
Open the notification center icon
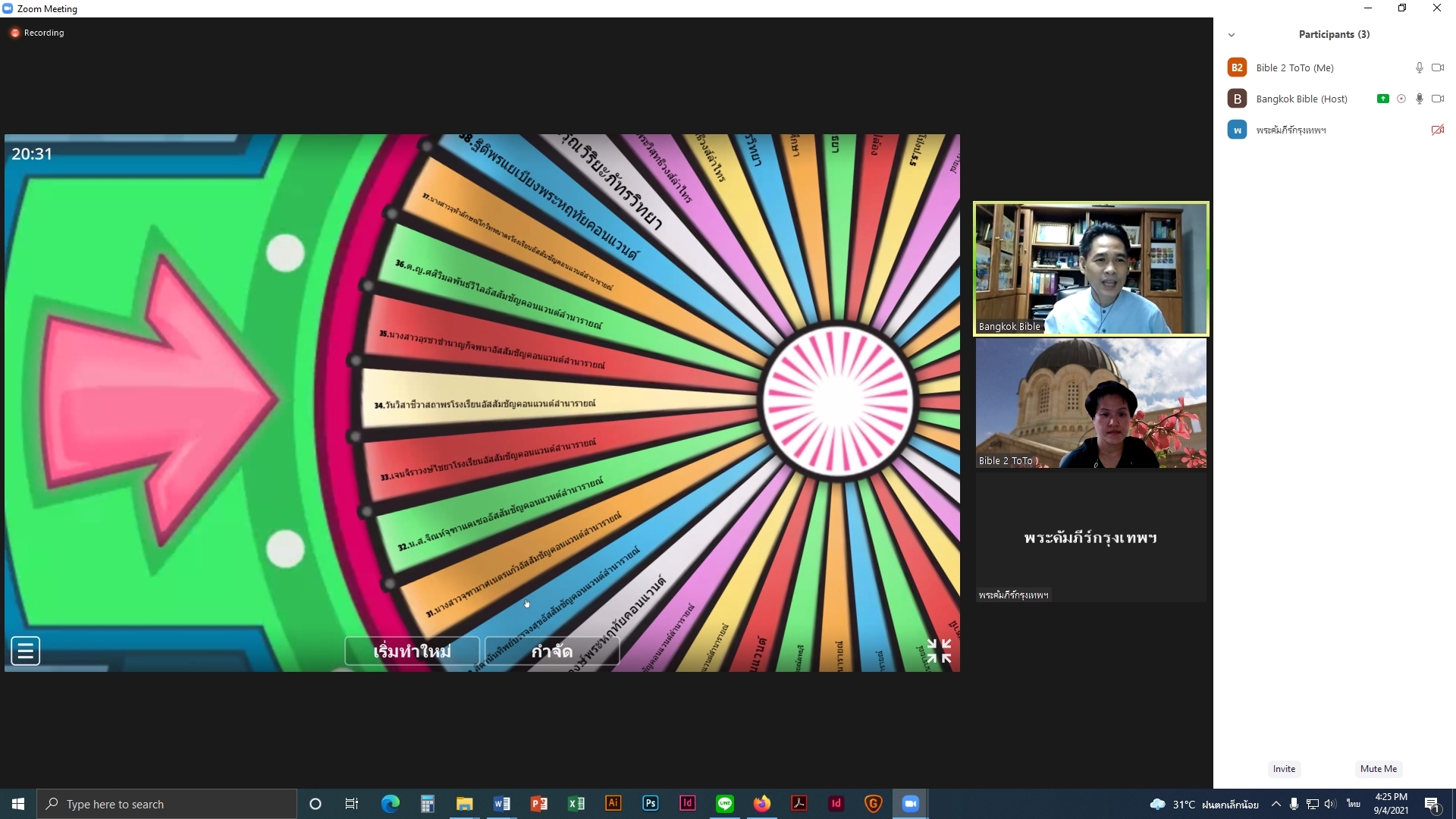(1432, 804)
